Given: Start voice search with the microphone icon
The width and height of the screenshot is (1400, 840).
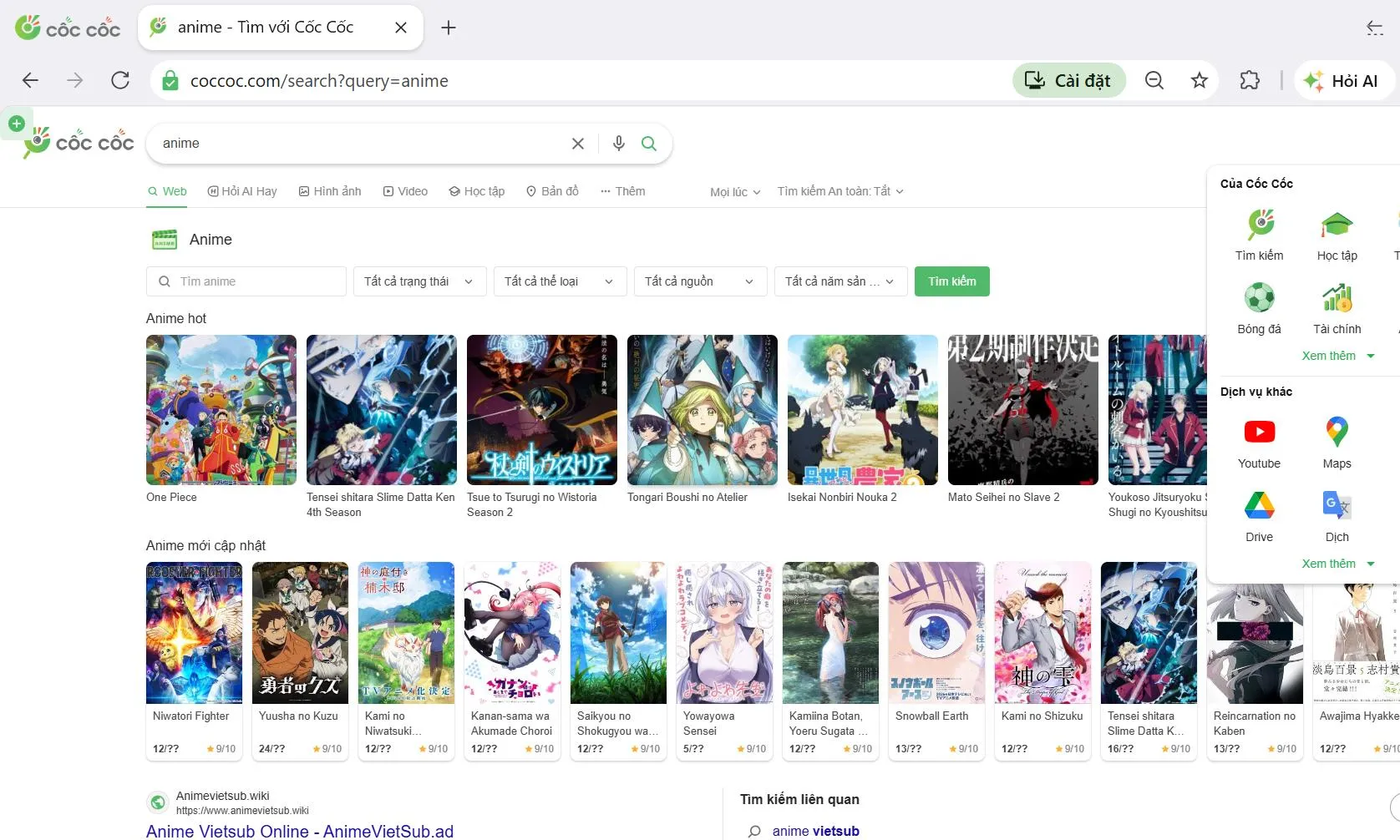Looking at the screenshot, I should 619,144.
